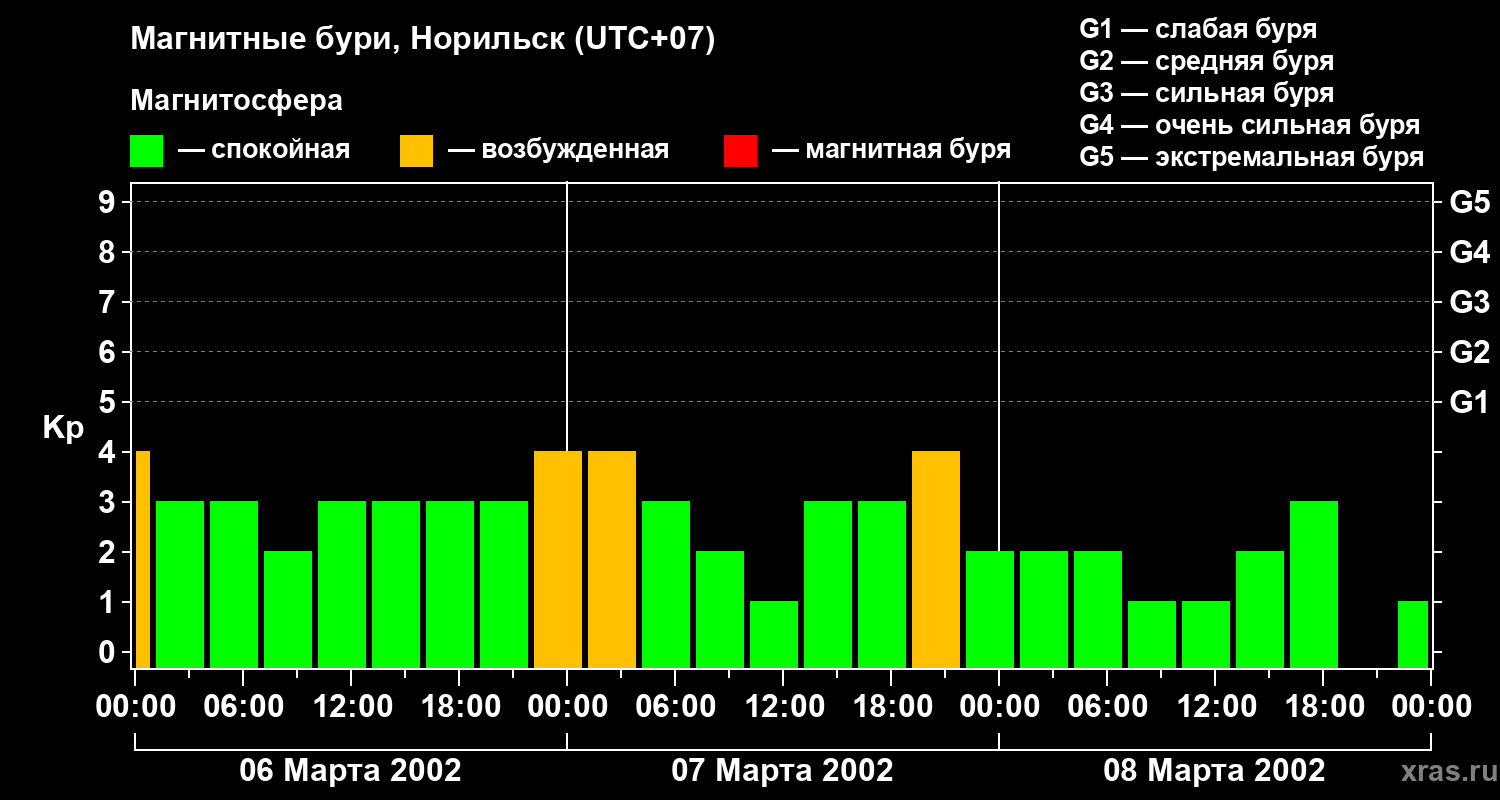Click the 06:00 time label under 08 Марта
The height and width of the screenshot is (800, 1500).
[1107, 707]
